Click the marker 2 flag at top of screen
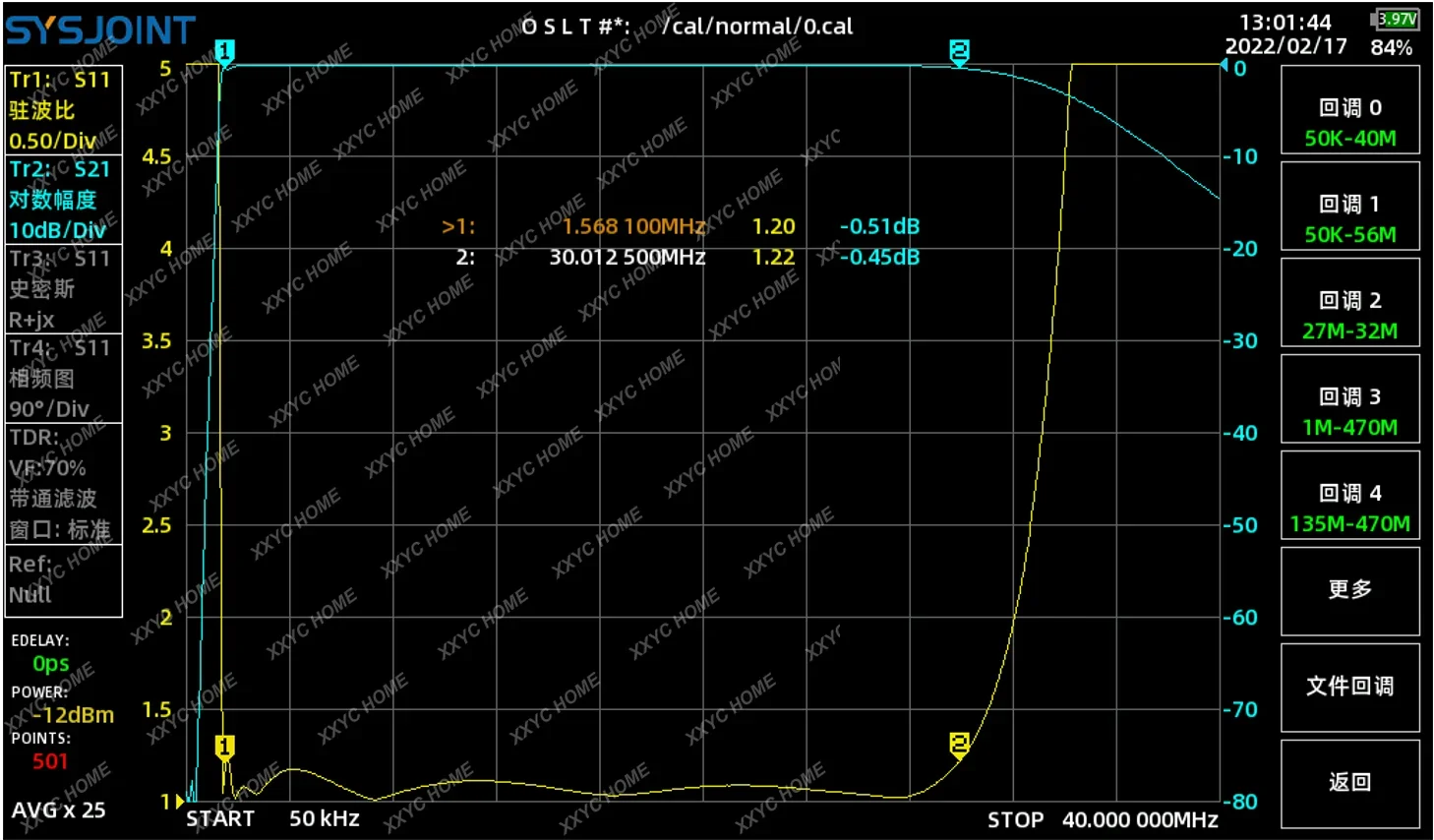Screen dimensions: 1434x840 coord(958,48)
